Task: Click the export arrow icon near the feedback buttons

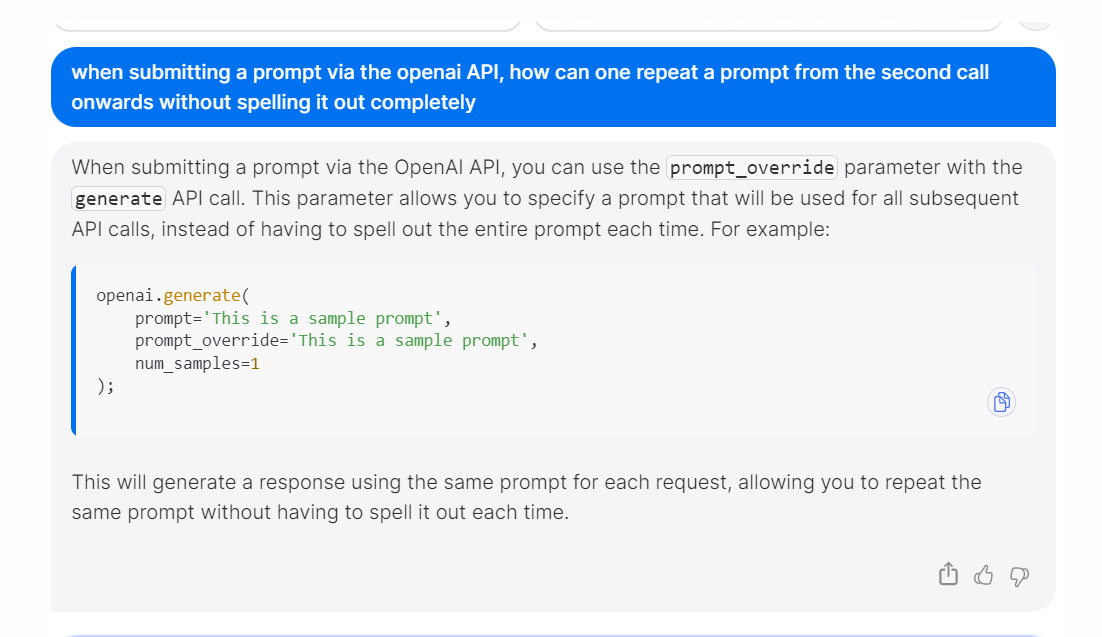Action: [x=948, y=574]
